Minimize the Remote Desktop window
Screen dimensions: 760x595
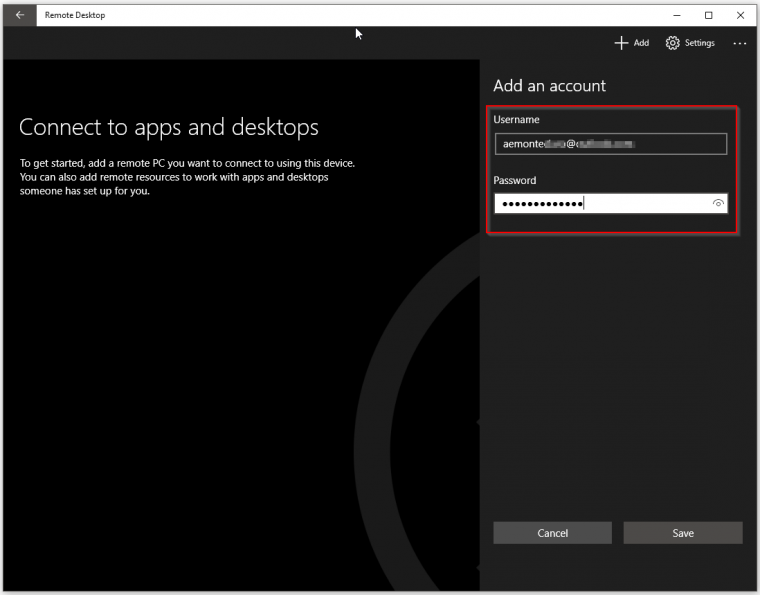pos(677,16)
